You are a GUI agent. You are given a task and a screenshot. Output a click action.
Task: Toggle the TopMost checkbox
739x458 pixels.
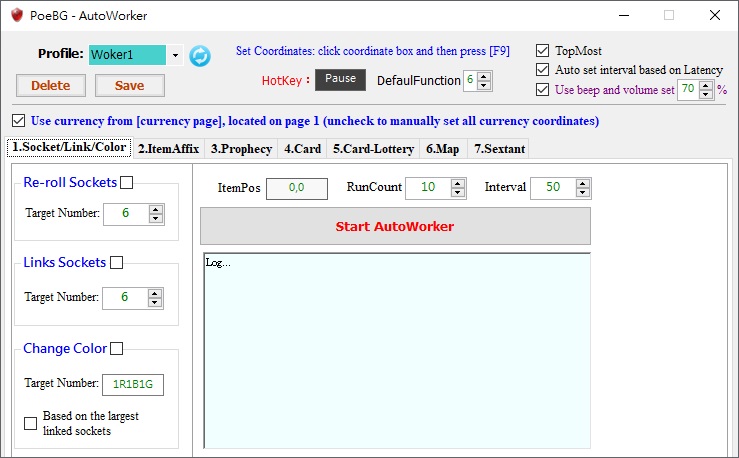[542, 50]
